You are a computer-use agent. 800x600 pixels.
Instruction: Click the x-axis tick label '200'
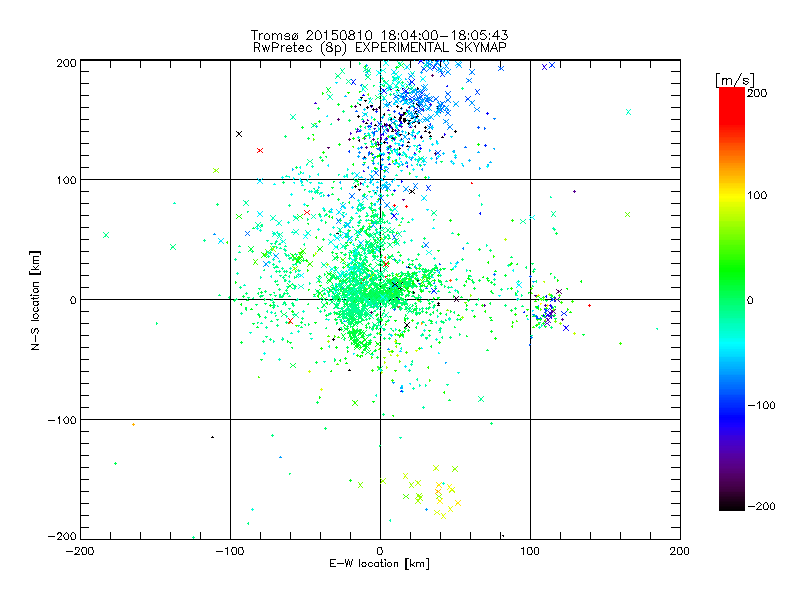(680, 551)
